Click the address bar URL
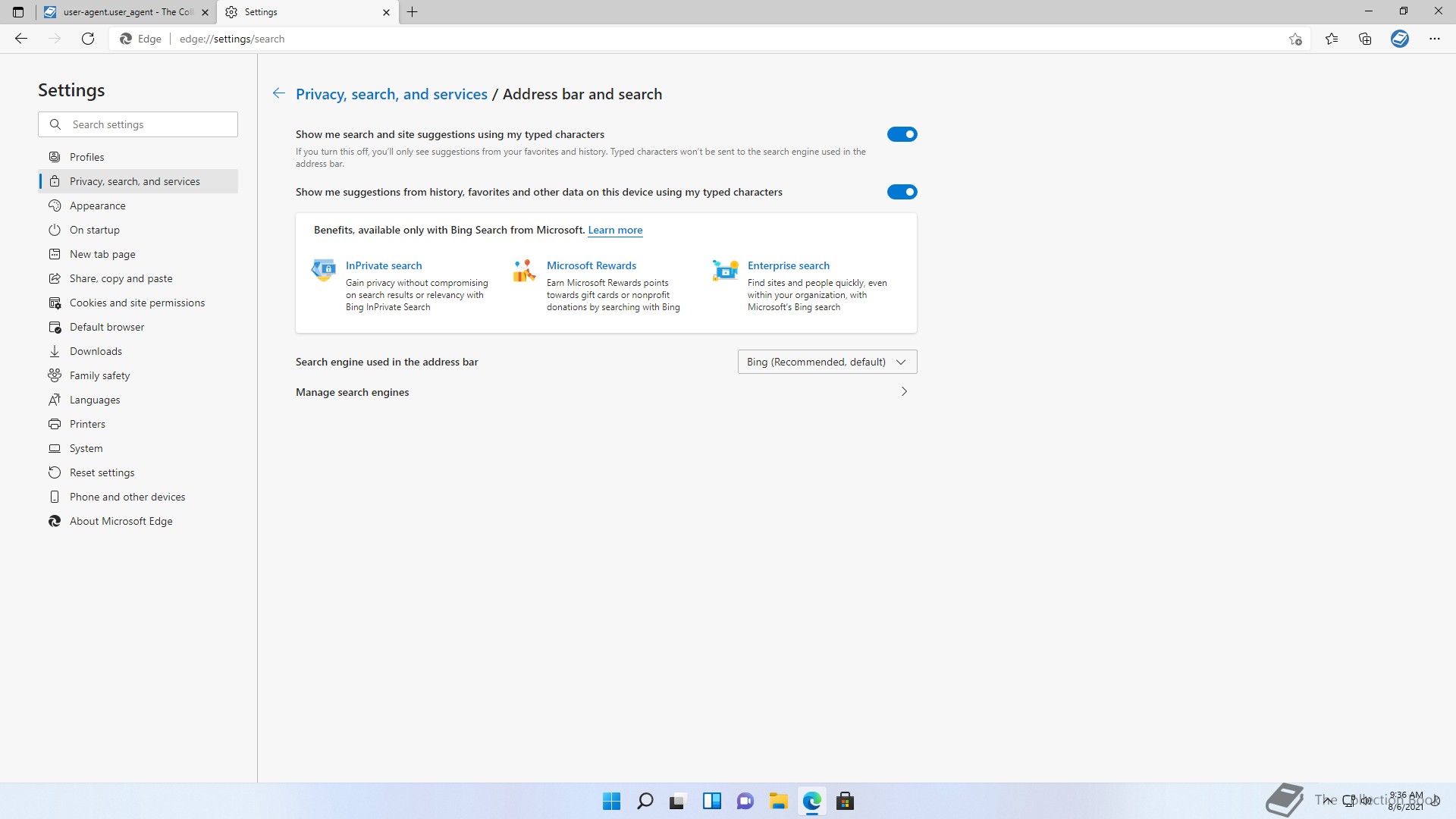 coord(232,39)
